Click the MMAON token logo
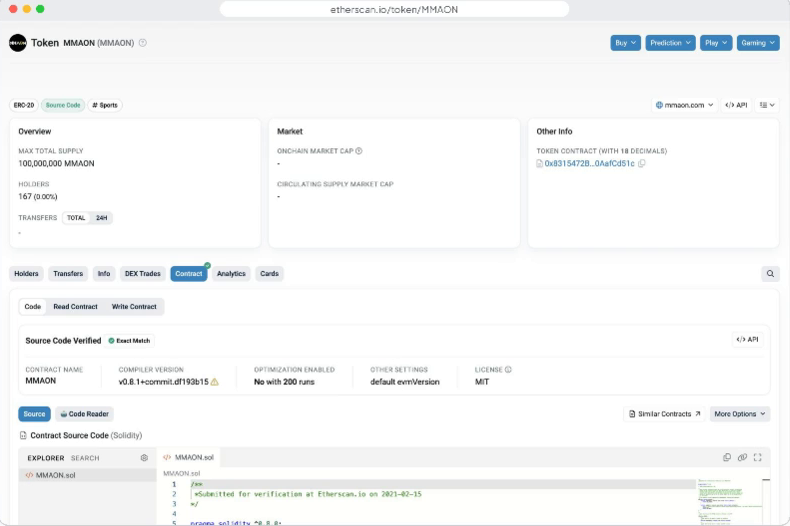The height and width of the screenshot is (526, 790). (x=18, y=43)
